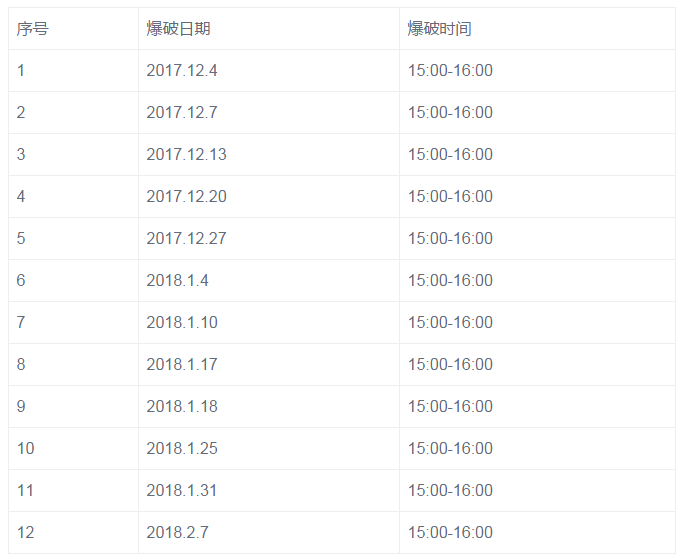Select the 爆破日期 header cell

coord(269,28)
